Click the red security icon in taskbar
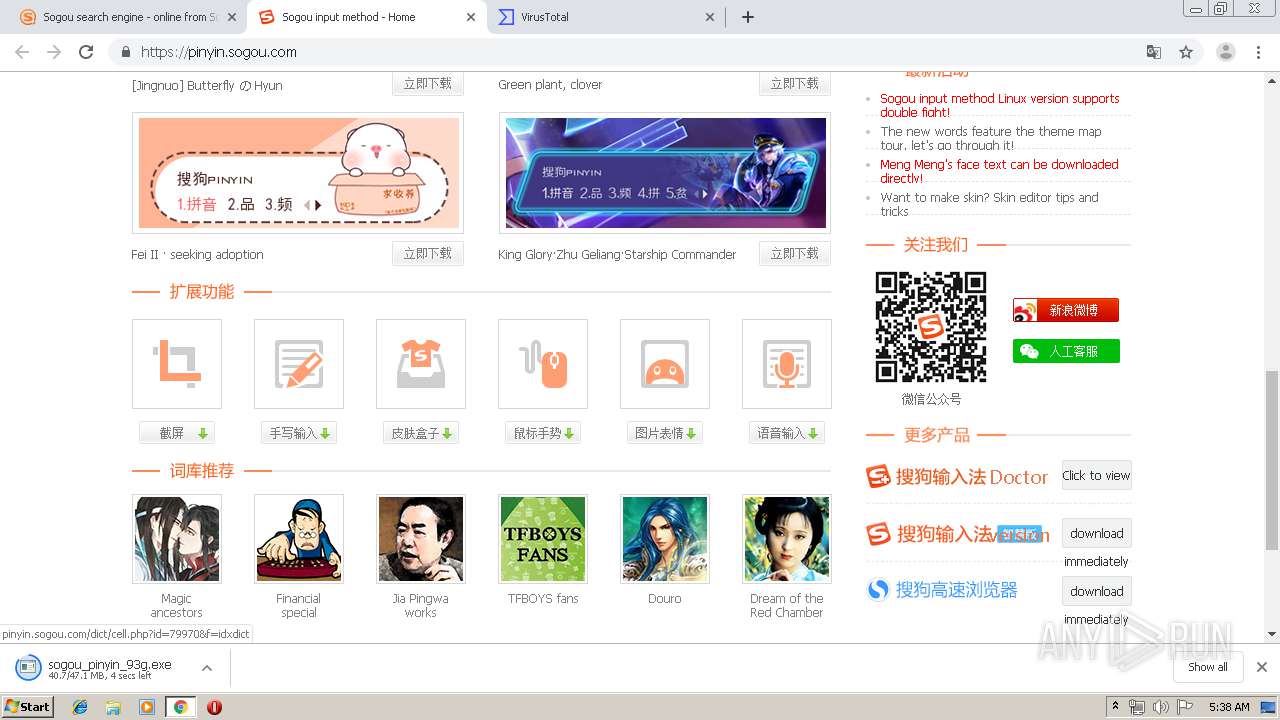1280x720 pixels. [214, 707]
